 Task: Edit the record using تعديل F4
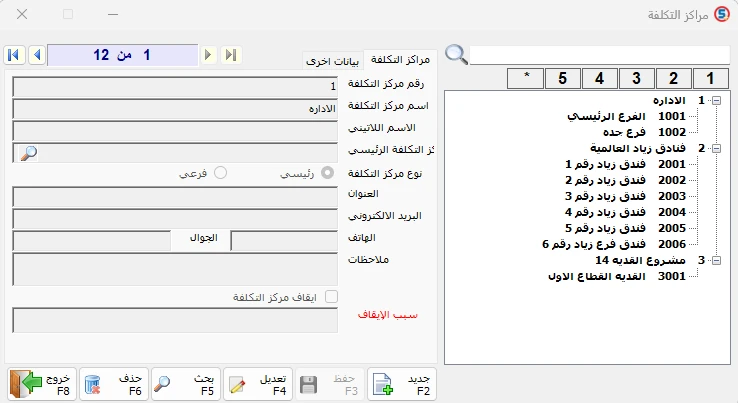(258, 384)
